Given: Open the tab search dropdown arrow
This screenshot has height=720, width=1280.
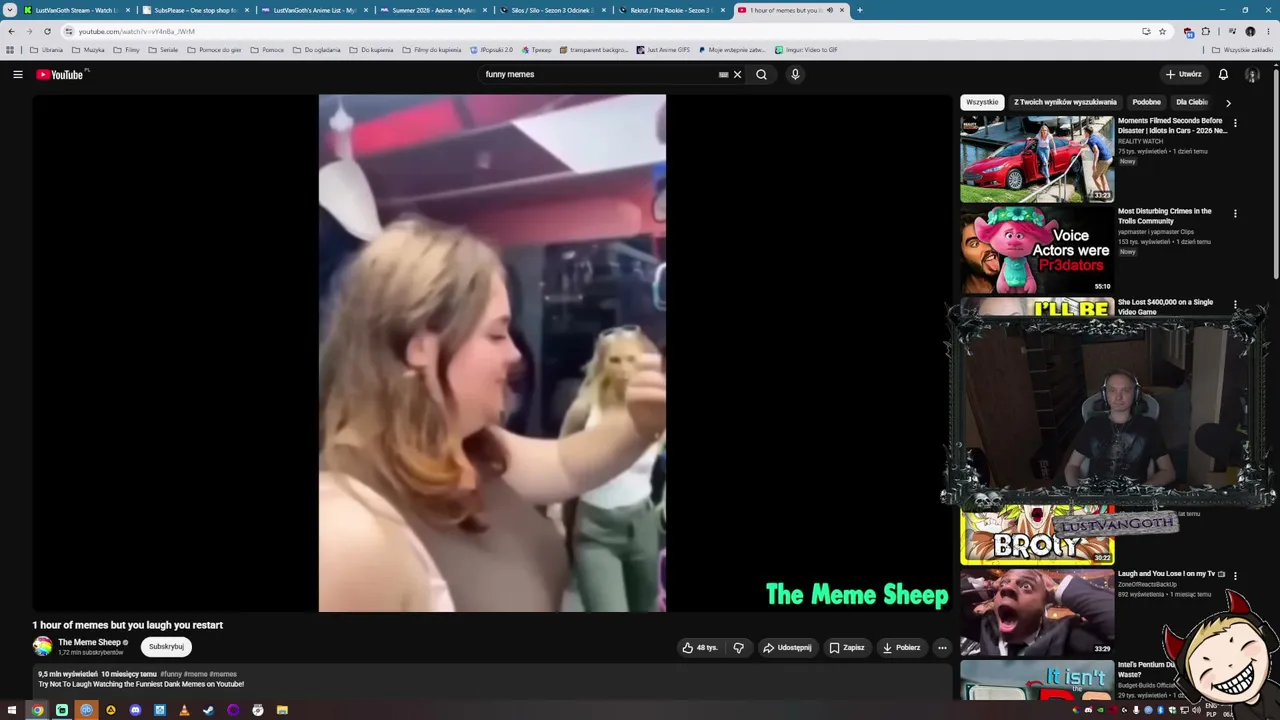Looking at the screenshot, I should 10,10.
